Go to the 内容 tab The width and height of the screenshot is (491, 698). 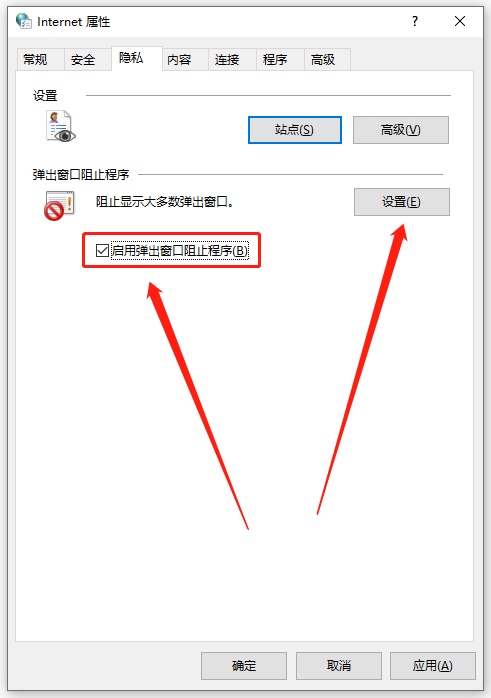(x=179, y=59)
